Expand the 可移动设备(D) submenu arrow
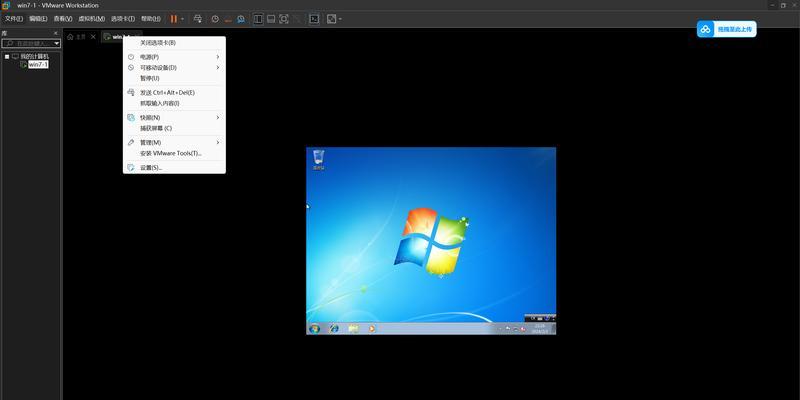This screenshot has width=800, height=400. [218, 67]
